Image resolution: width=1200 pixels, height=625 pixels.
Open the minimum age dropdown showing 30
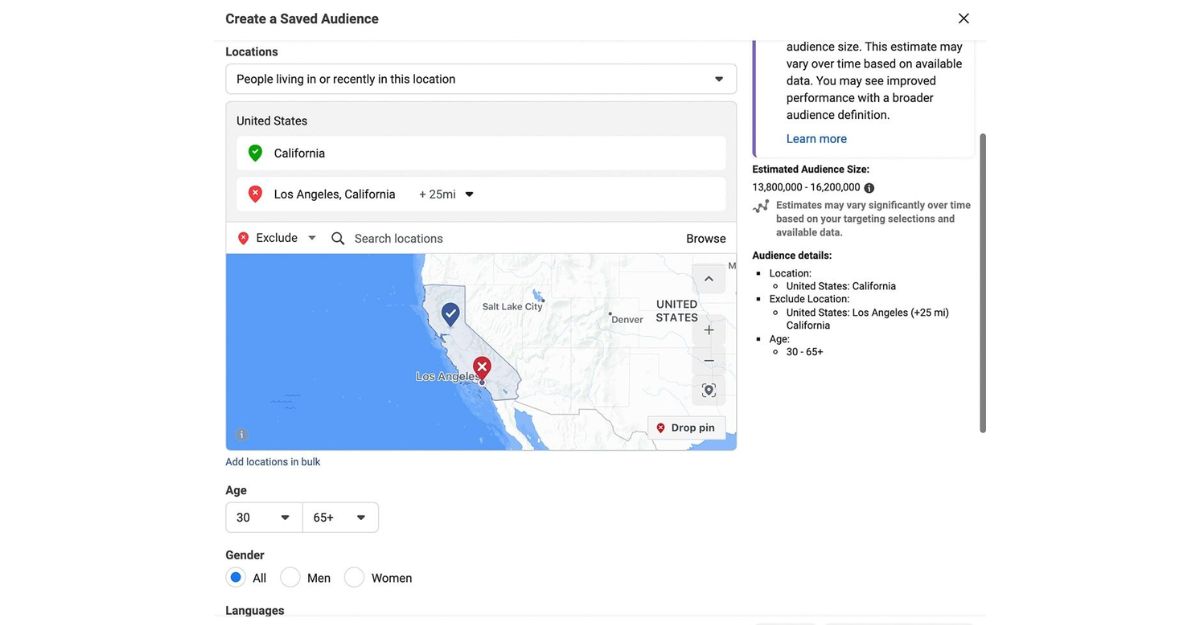[264, 517]
